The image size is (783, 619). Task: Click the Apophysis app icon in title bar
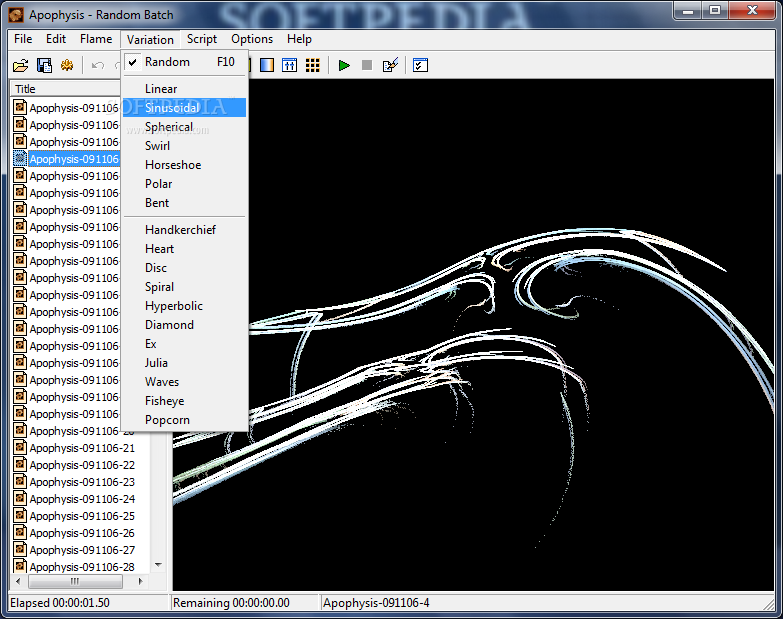tap(16, 14)
